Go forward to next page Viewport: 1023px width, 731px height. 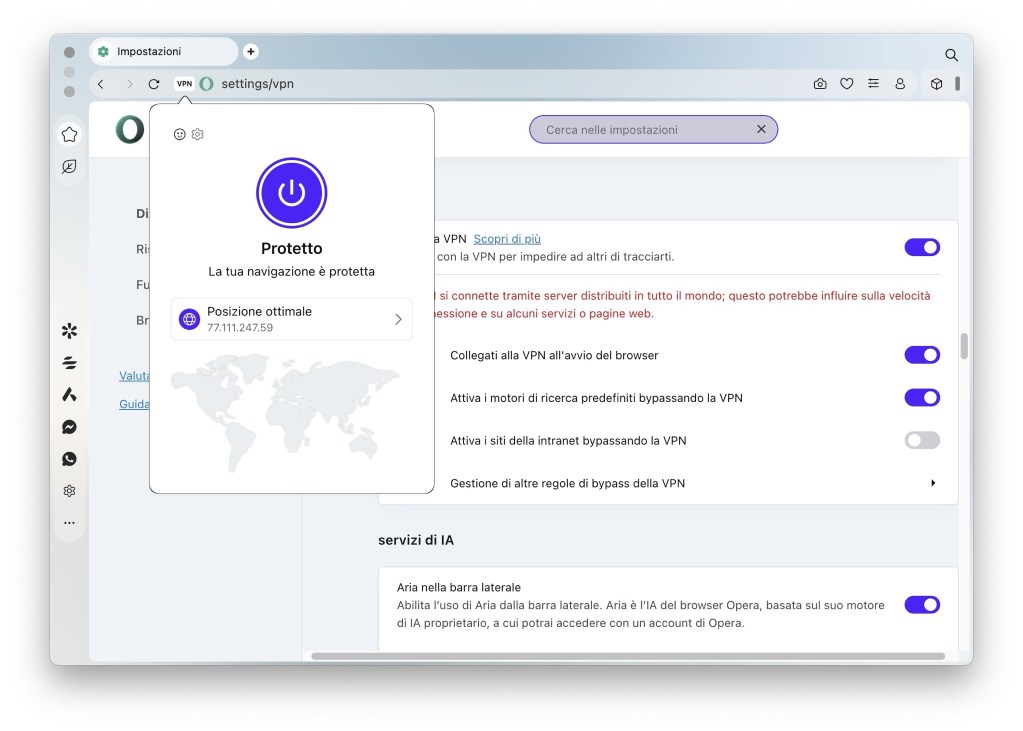[129, 84]
